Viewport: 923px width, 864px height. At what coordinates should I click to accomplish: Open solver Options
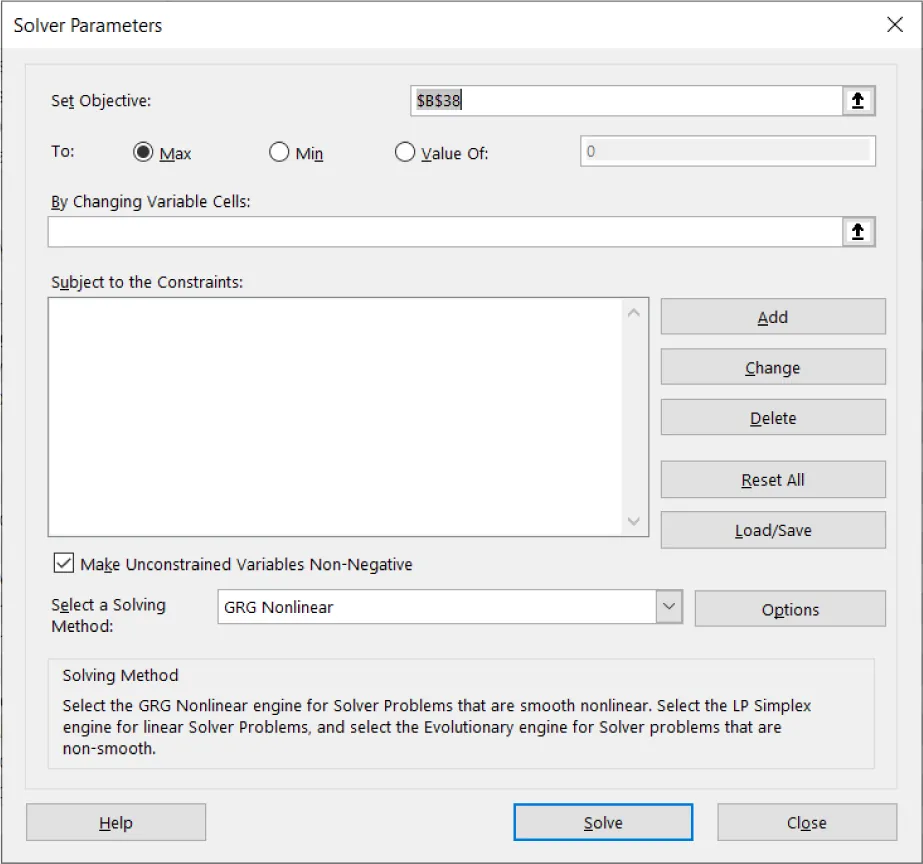pyautogui.click(x=789, y=609)
